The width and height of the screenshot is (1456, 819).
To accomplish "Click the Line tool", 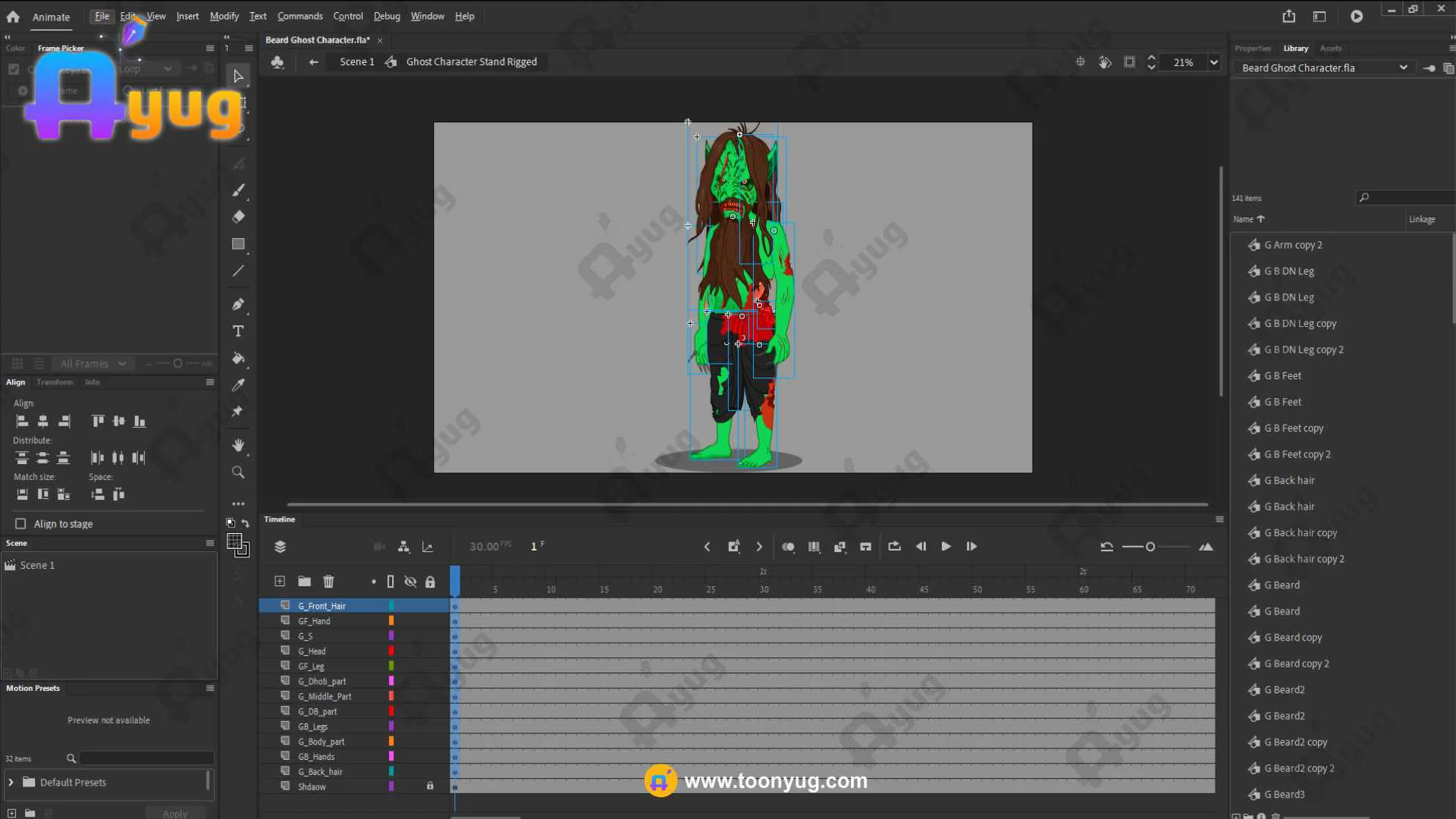I will coord(238,271).
